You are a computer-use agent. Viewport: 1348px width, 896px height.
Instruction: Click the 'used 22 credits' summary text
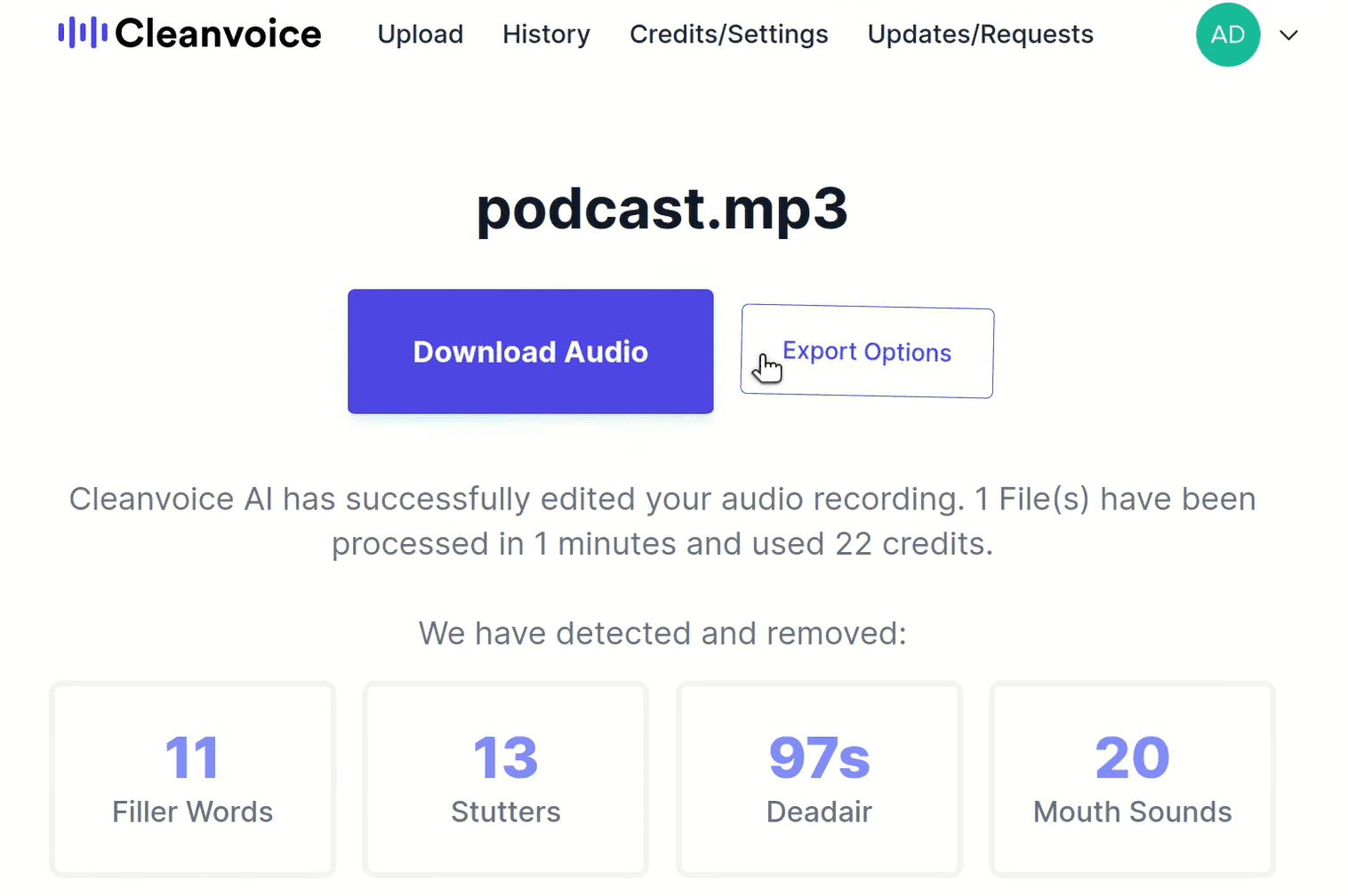[x=872, y=543]
